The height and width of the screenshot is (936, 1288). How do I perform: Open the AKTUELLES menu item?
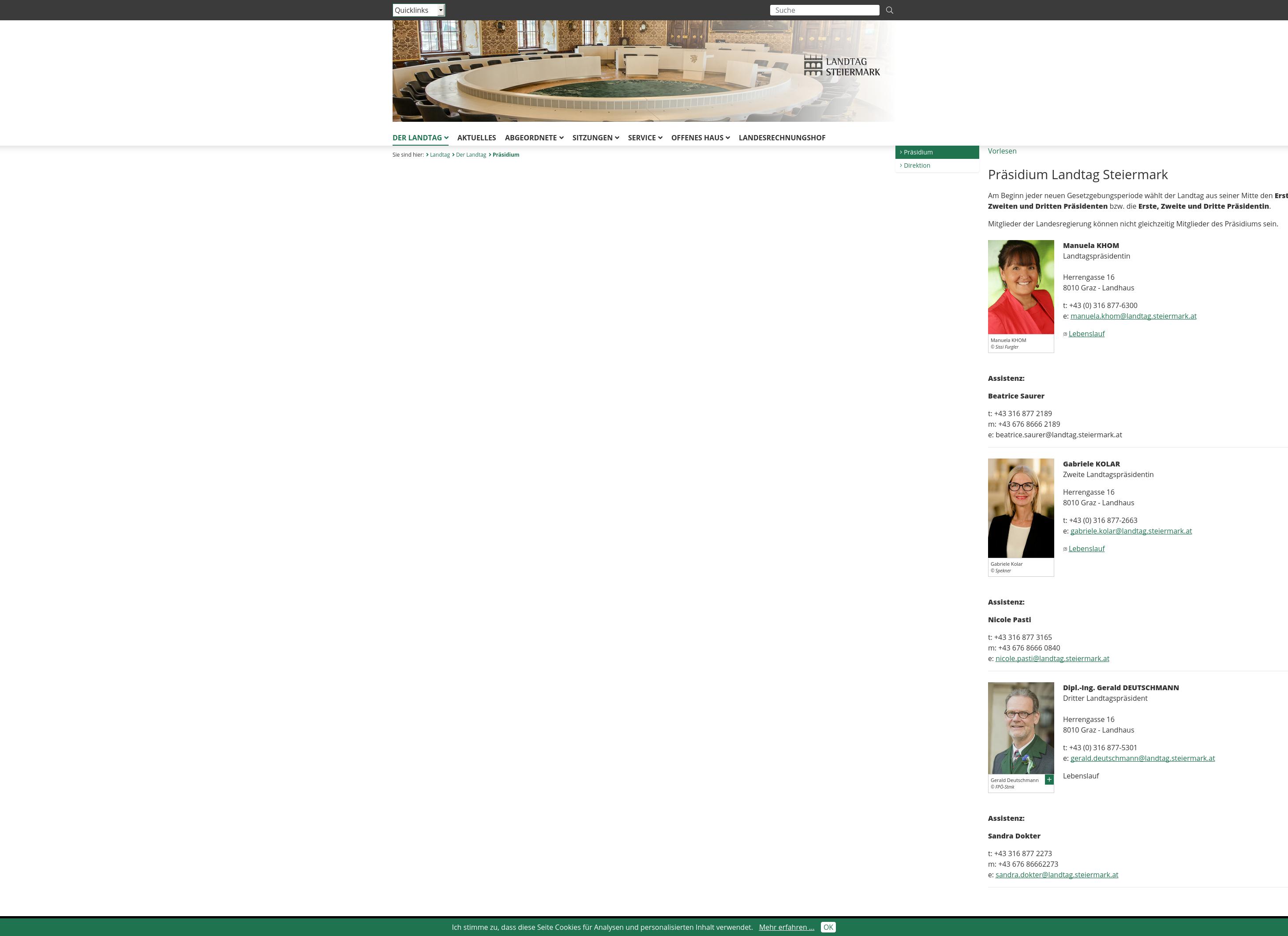(x=476, y=138)
